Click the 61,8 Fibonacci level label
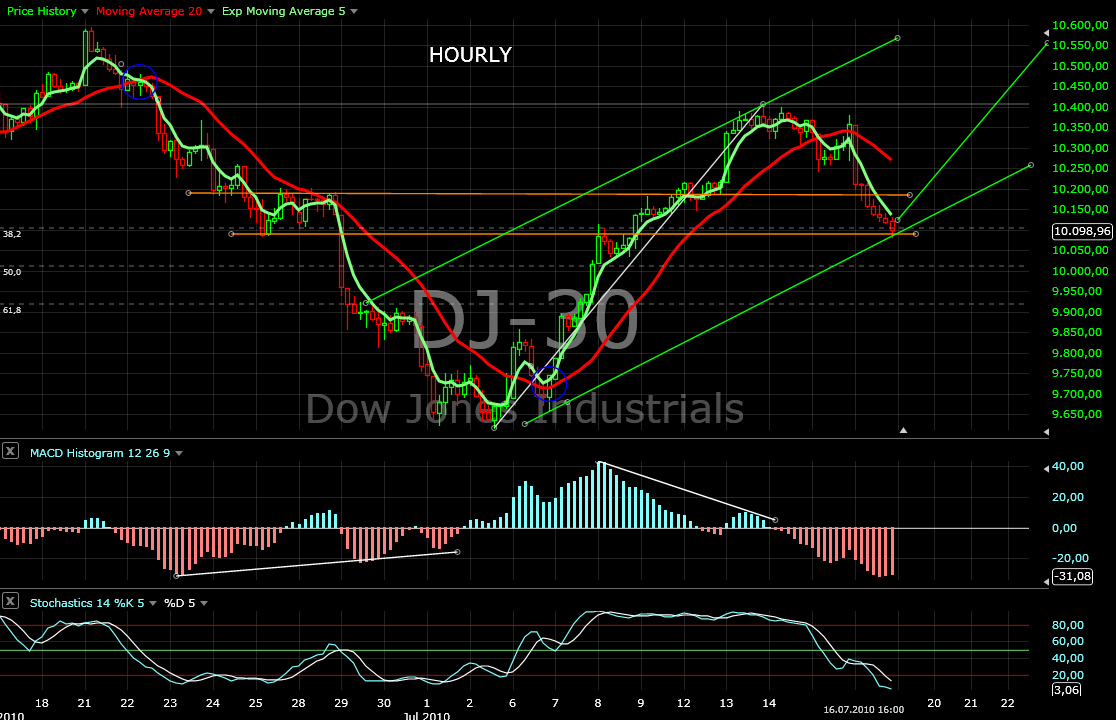 (x=12, y=310)
